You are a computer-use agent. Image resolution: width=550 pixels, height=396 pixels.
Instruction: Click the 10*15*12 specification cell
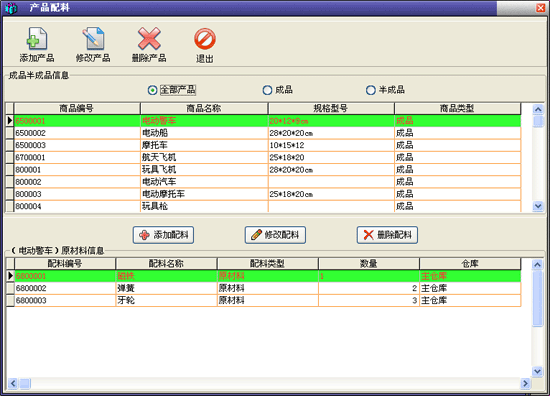tap(331, 145)
